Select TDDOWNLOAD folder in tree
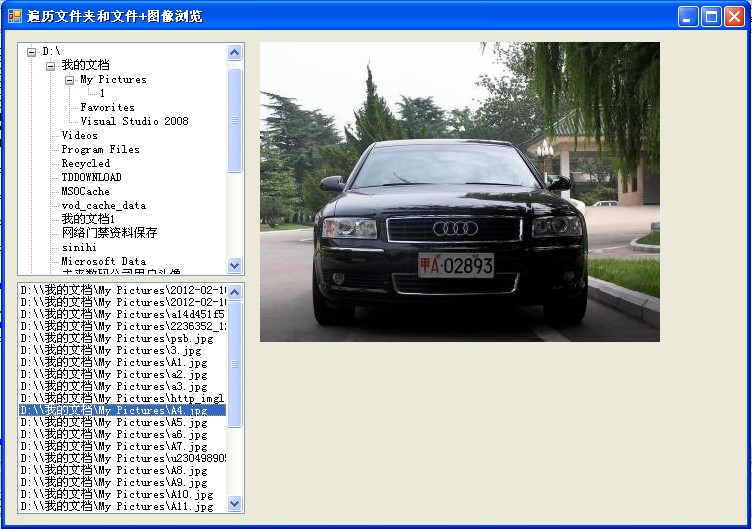The height and width of the screenshot is (529, 752). pos(91,177)
